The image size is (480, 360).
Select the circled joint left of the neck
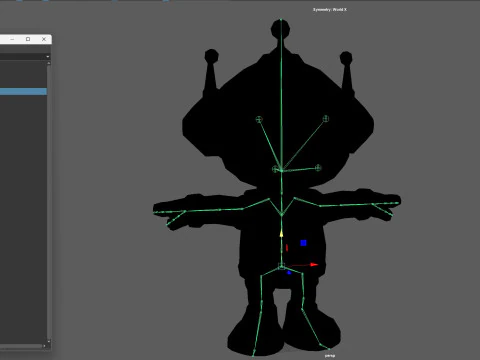(x=275, y=169)
